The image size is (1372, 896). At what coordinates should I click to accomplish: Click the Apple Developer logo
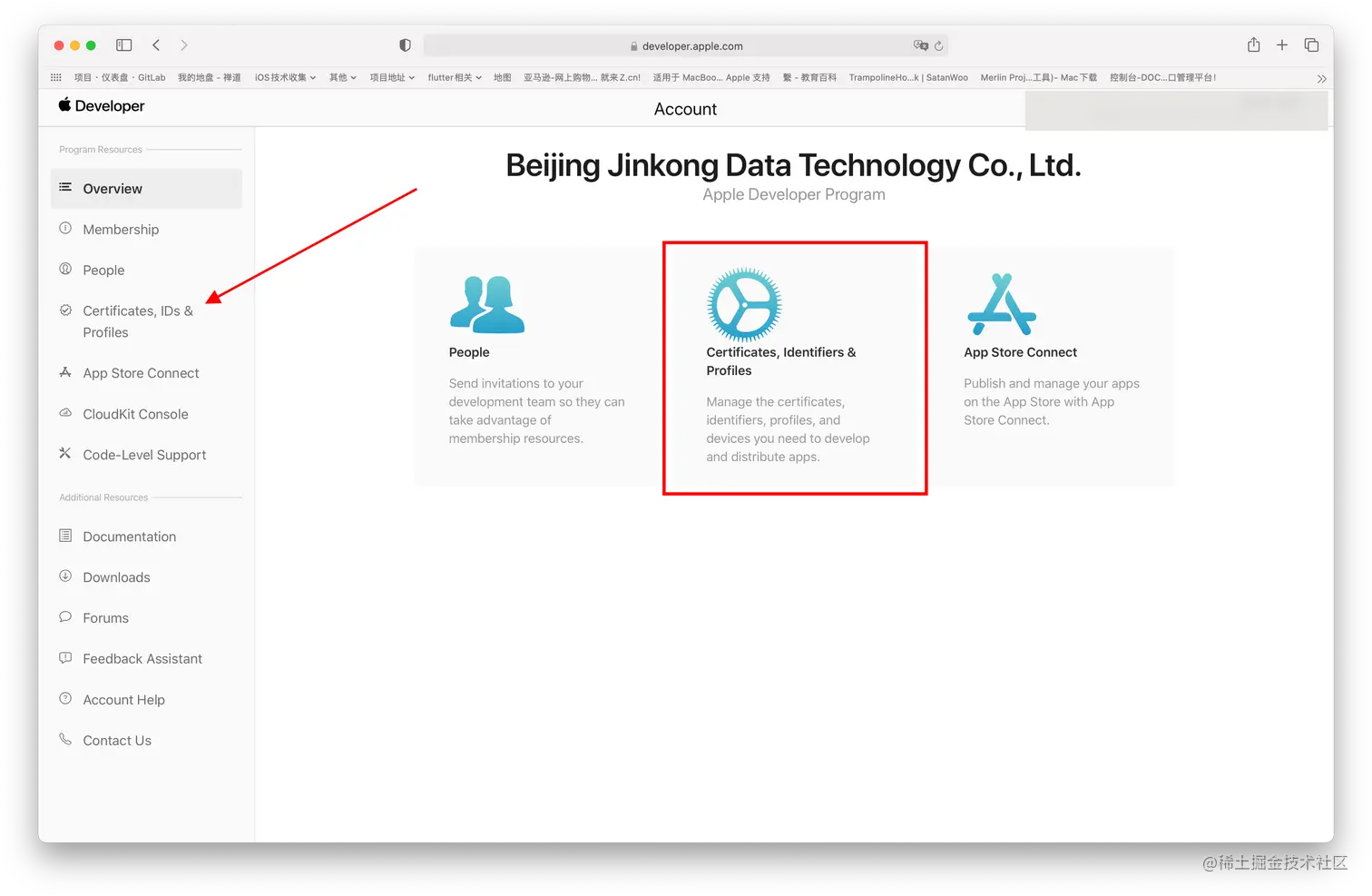tap(101, 106)
